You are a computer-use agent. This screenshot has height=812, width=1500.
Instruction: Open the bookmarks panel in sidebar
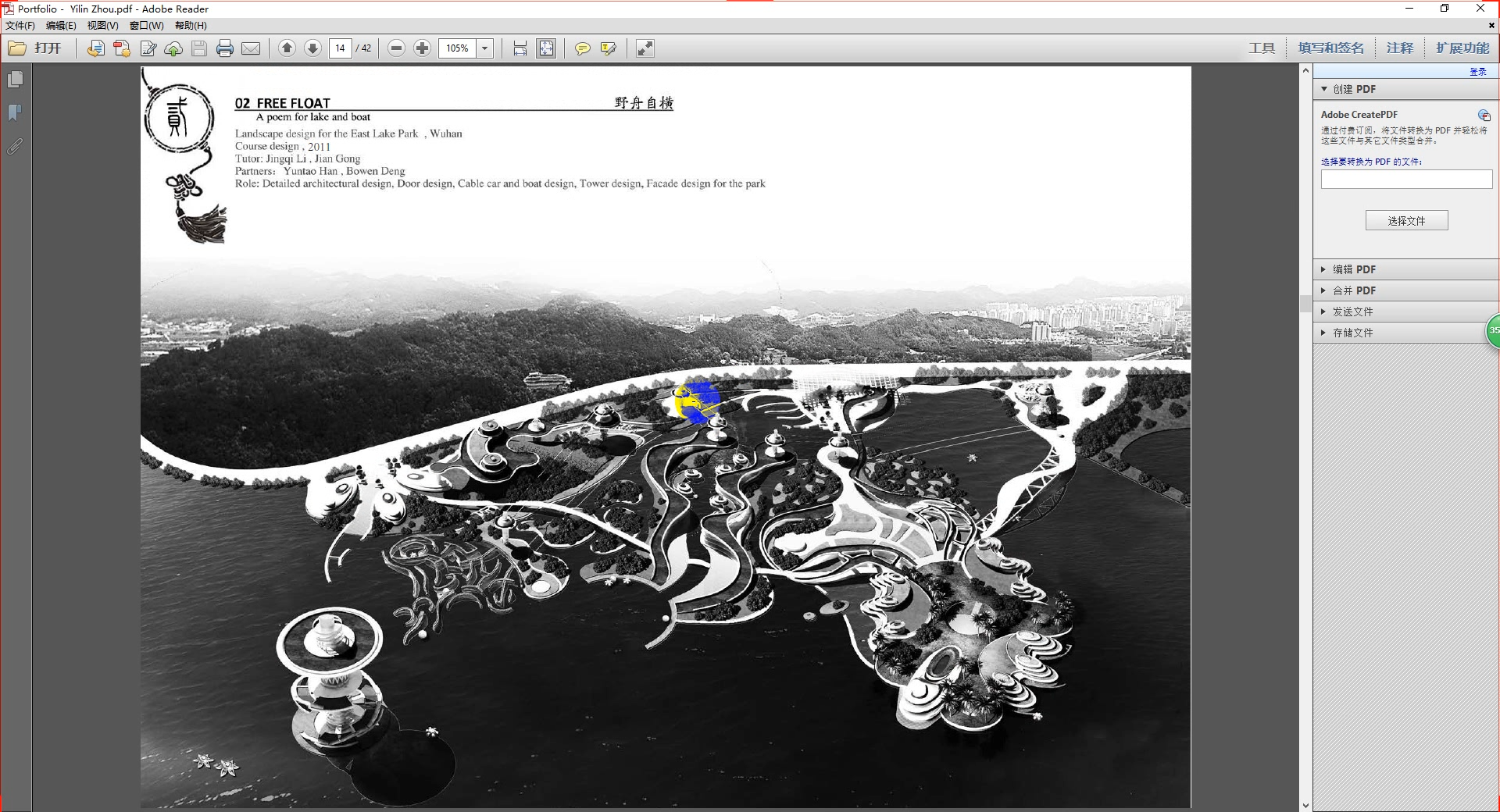(15, 113)
